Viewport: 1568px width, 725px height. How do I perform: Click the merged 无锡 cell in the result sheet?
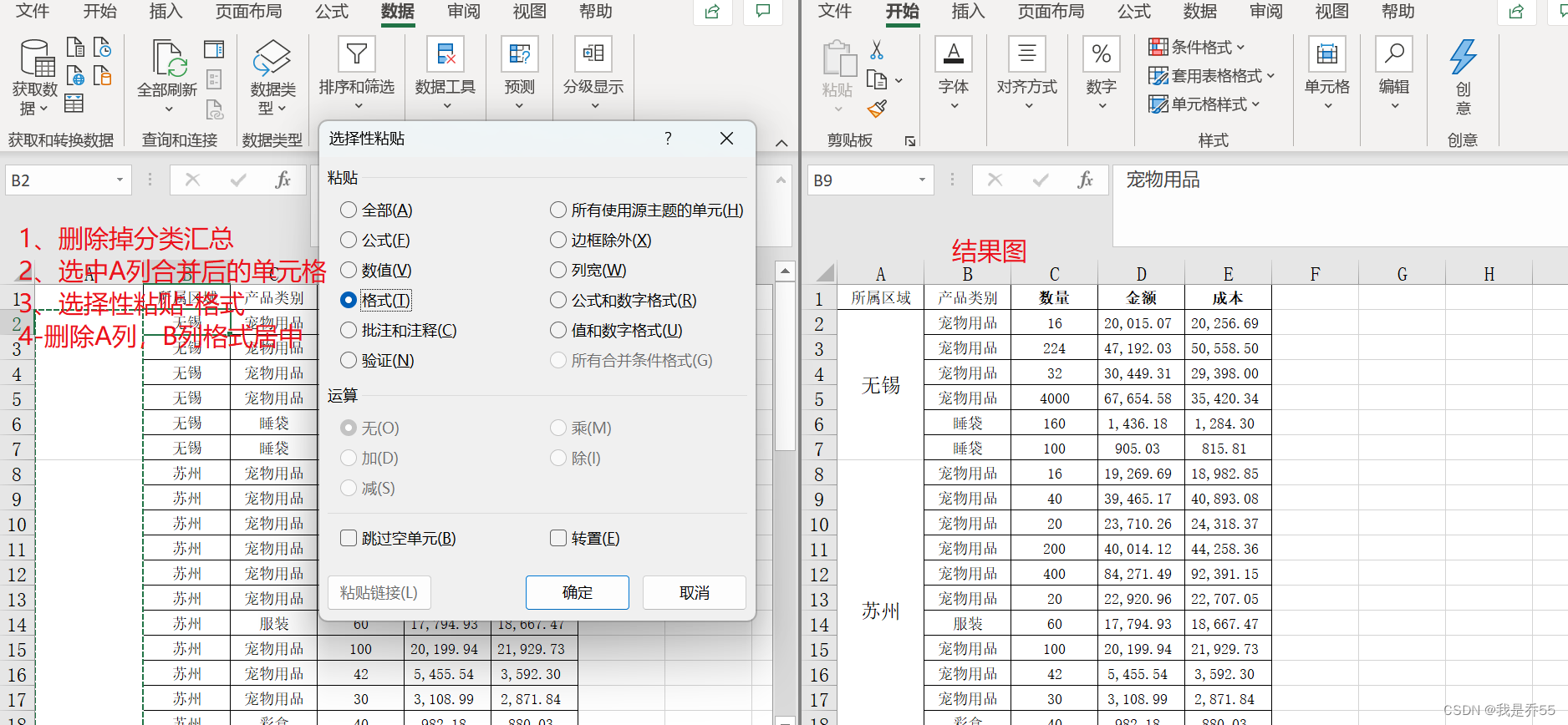click(x=881, y=385)
